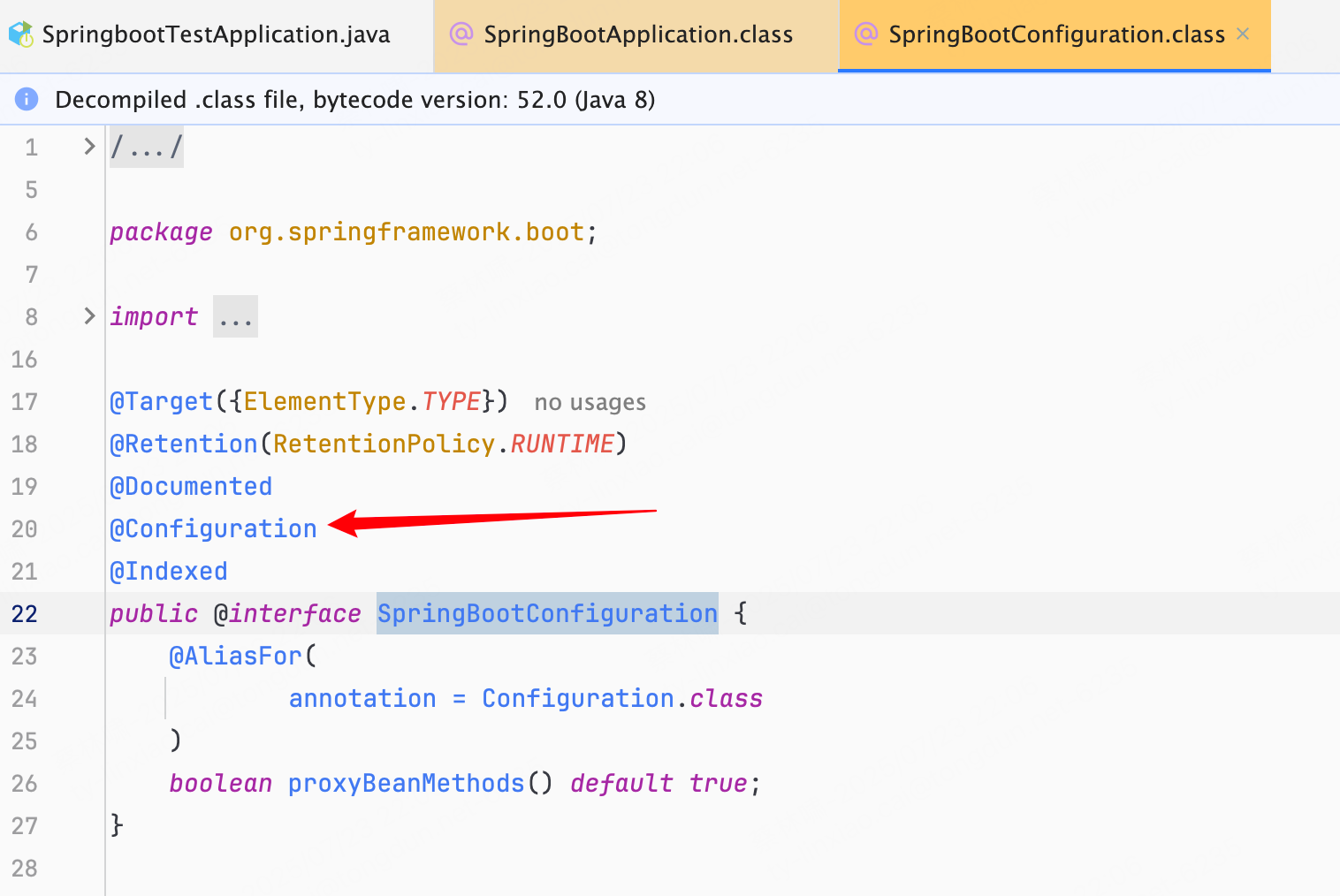Click ElementType in the Target annotation

(x=324, y=401)
